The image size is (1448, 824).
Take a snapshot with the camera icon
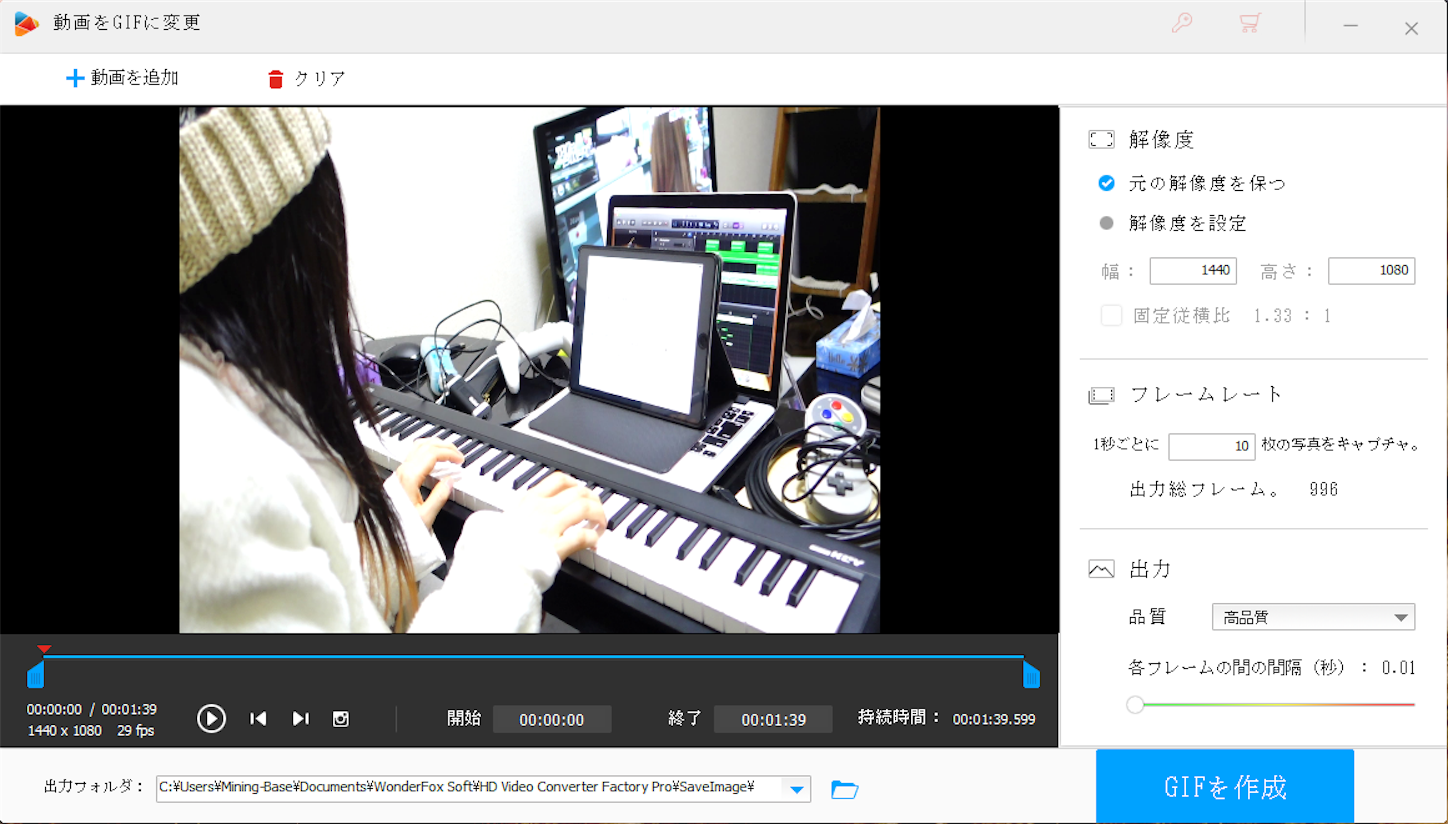coord(341,718)
